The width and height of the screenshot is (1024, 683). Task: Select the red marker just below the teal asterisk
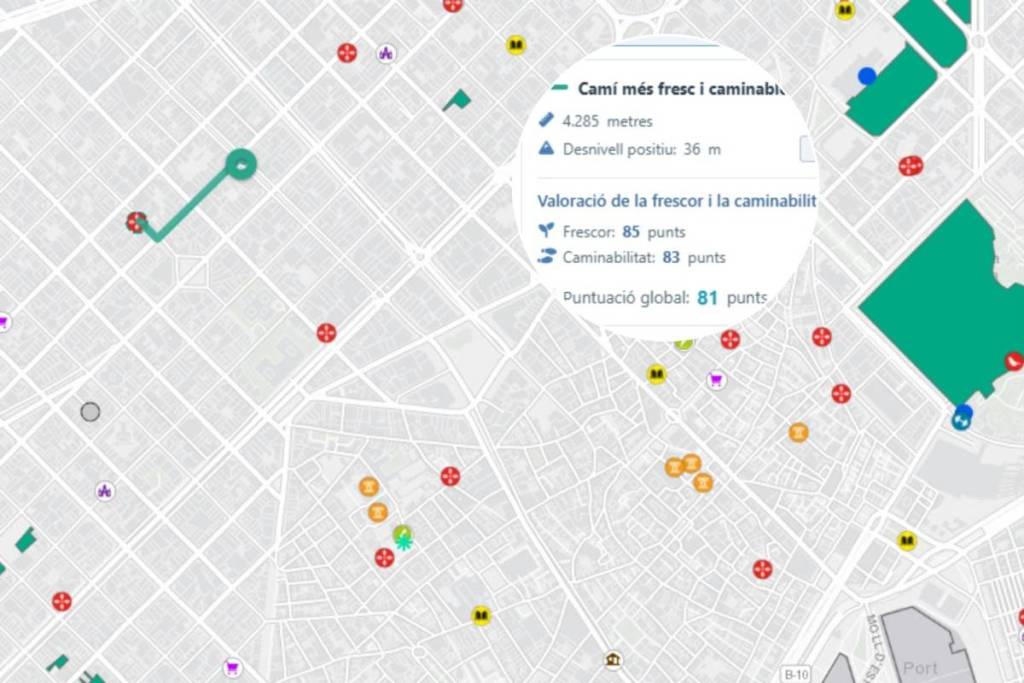click(385, 558)
